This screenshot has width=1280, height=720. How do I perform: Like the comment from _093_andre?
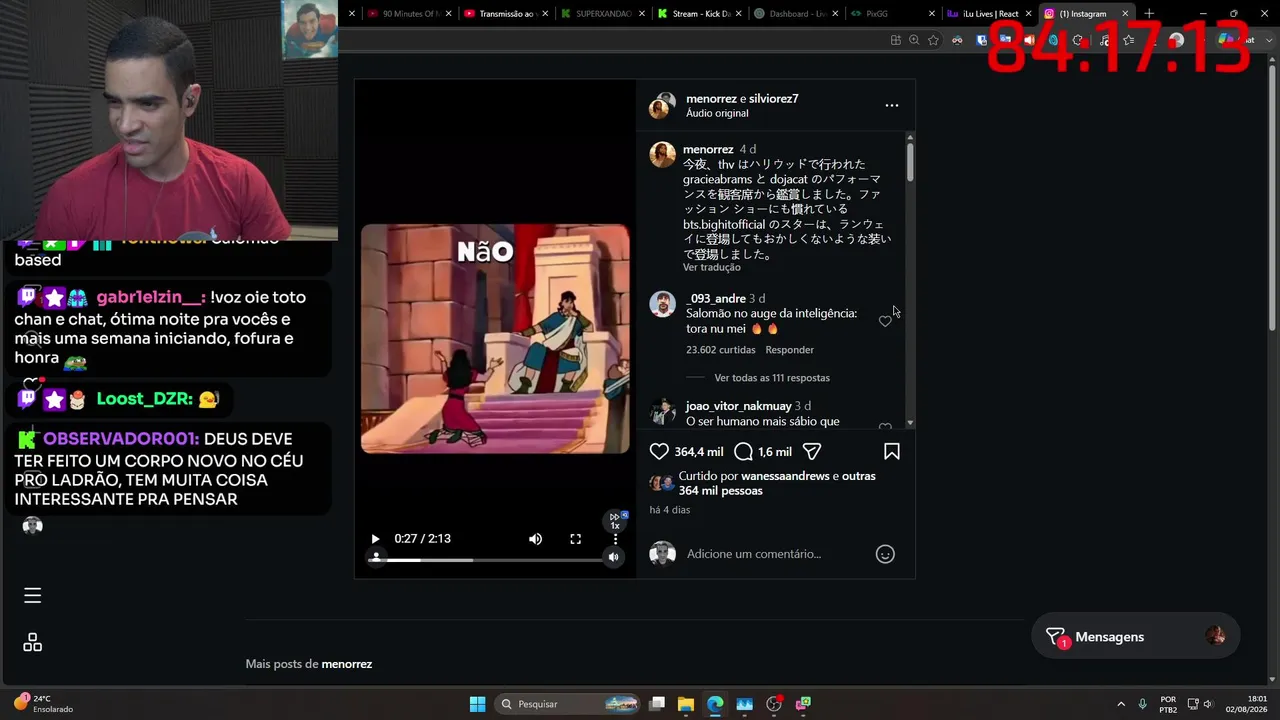(x=885, y=321)
